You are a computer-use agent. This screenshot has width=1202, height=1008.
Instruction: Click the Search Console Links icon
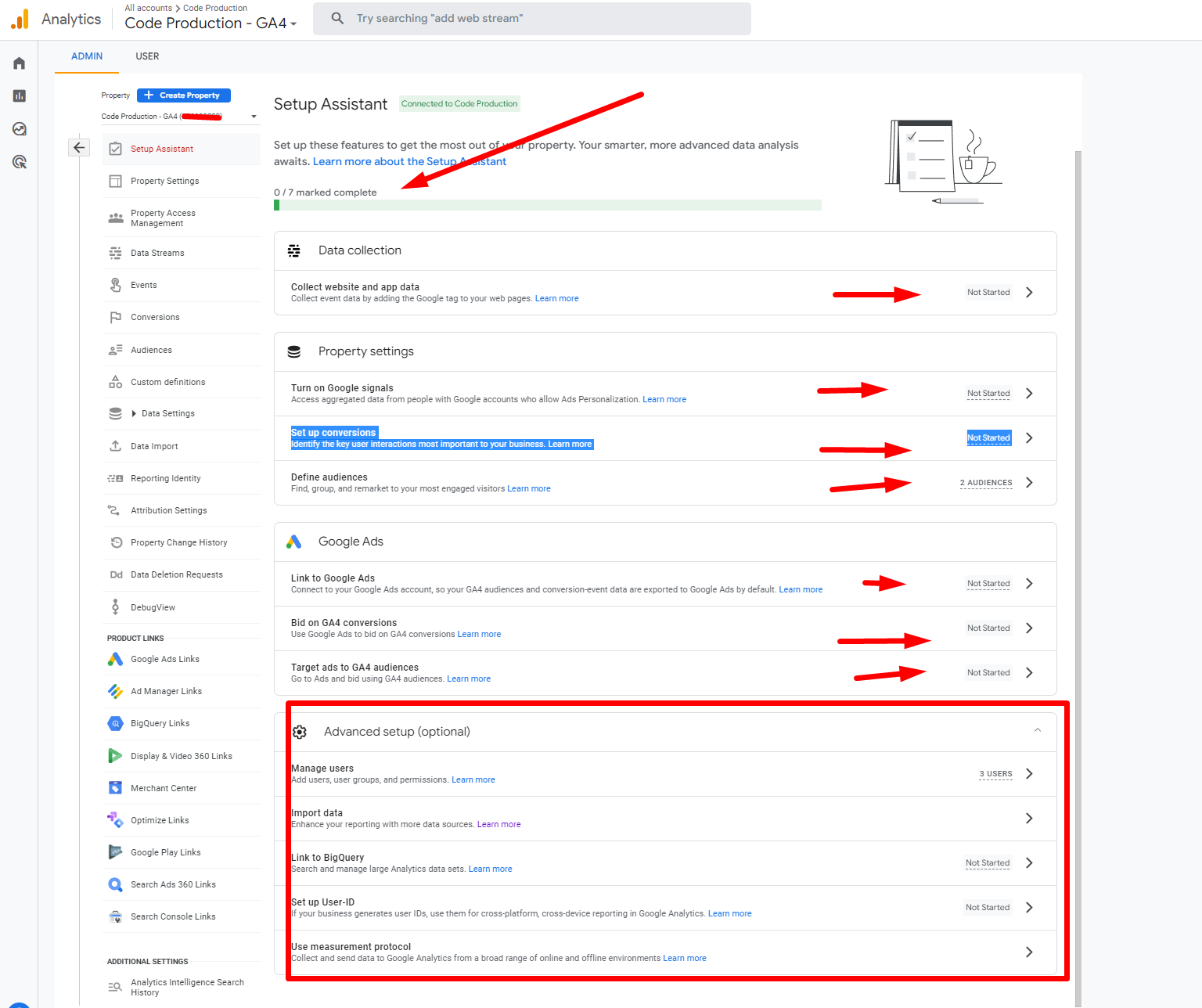[x=115, y=916]
